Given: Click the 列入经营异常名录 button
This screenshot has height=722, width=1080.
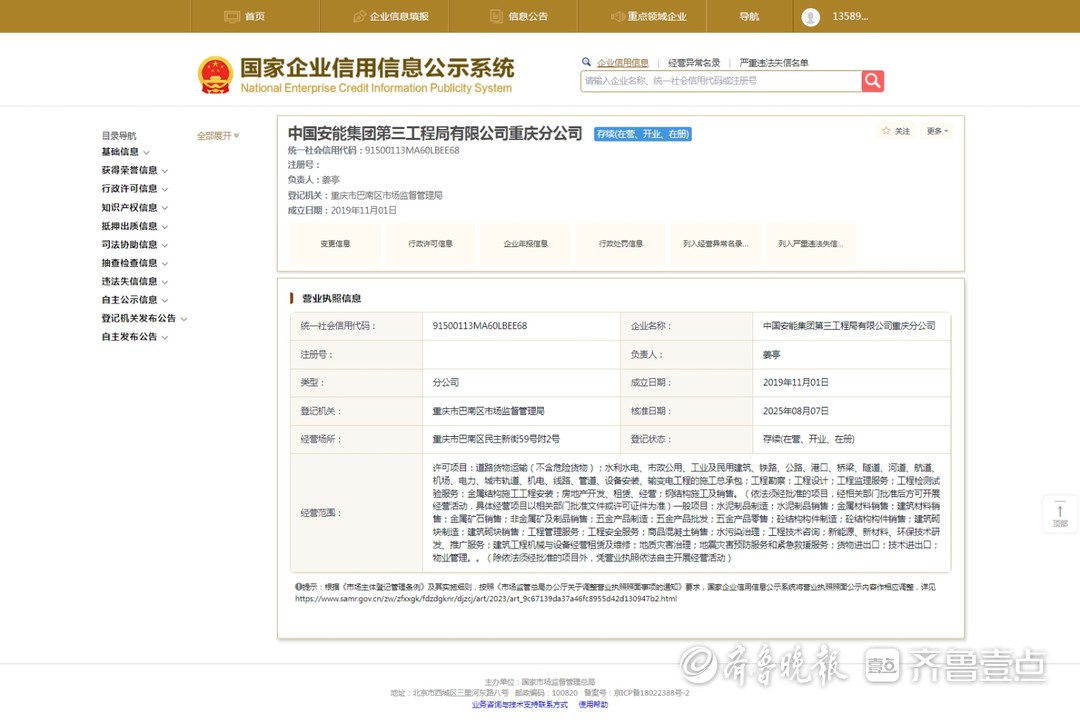Looking at the screenshot, I should [716, 244].
